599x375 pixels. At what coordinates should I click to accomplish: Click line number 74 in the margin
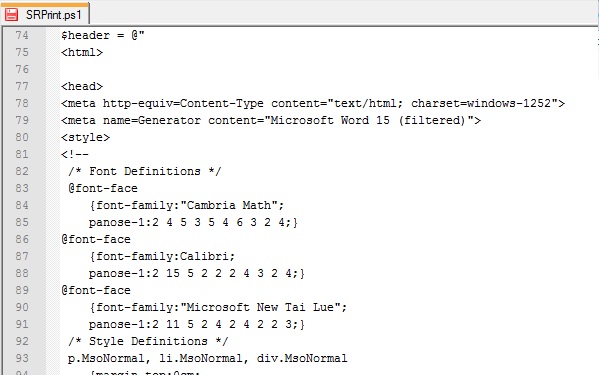(x=22, y=35)
